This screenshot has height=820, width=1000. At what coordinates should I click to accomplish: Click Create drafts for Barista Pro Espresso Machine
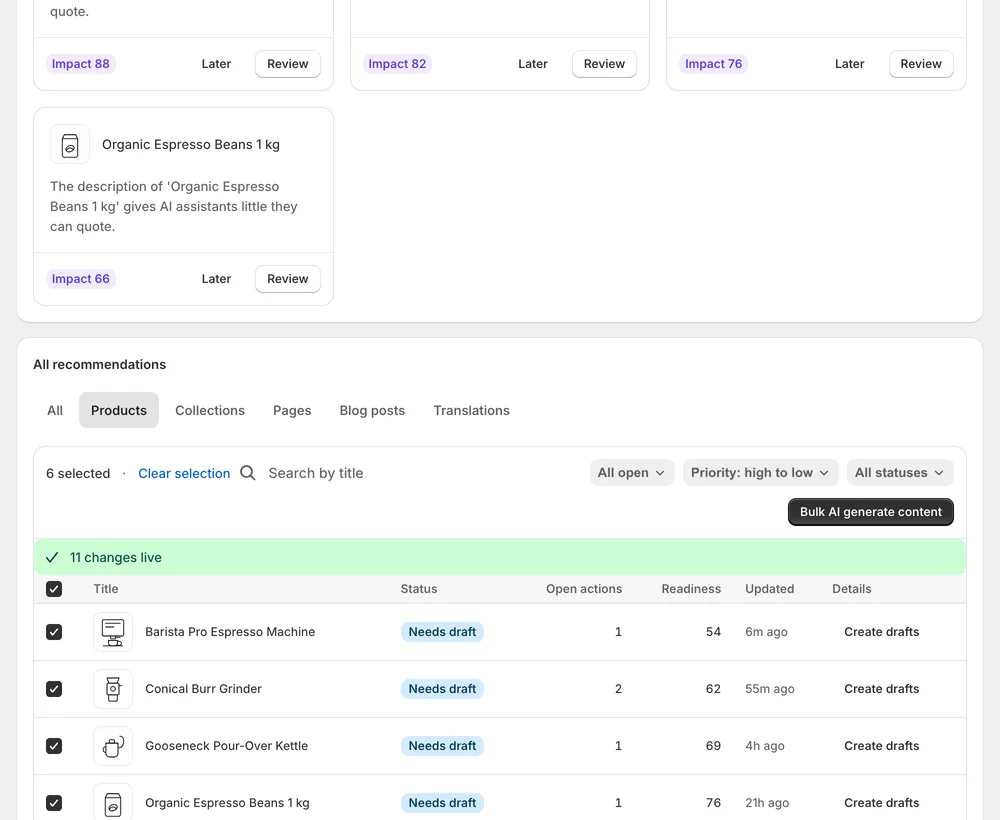(881, 632)
